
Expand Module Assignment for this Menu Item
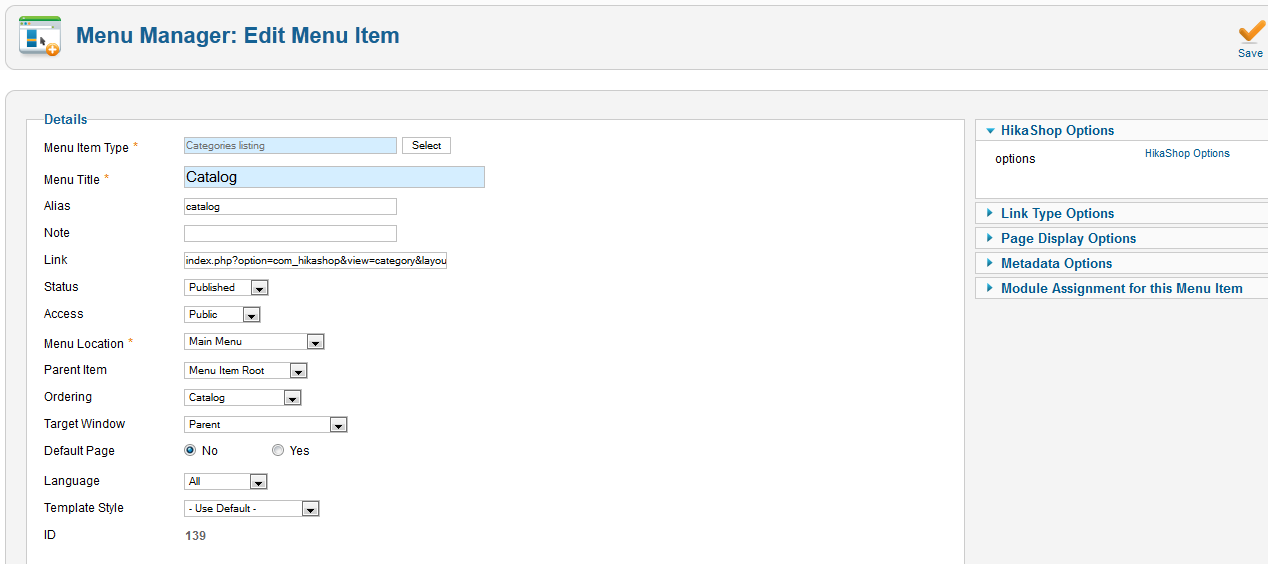(1121, 288)
